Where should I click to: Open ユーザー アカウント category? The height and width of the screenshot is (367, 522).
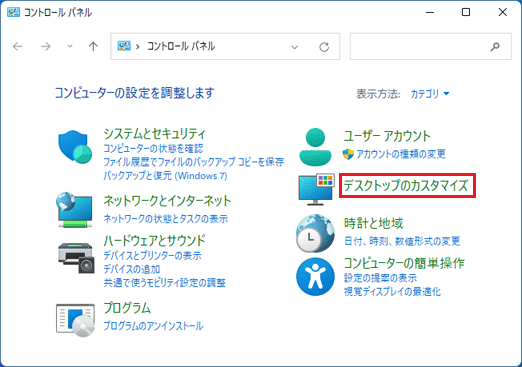[387, 136]
